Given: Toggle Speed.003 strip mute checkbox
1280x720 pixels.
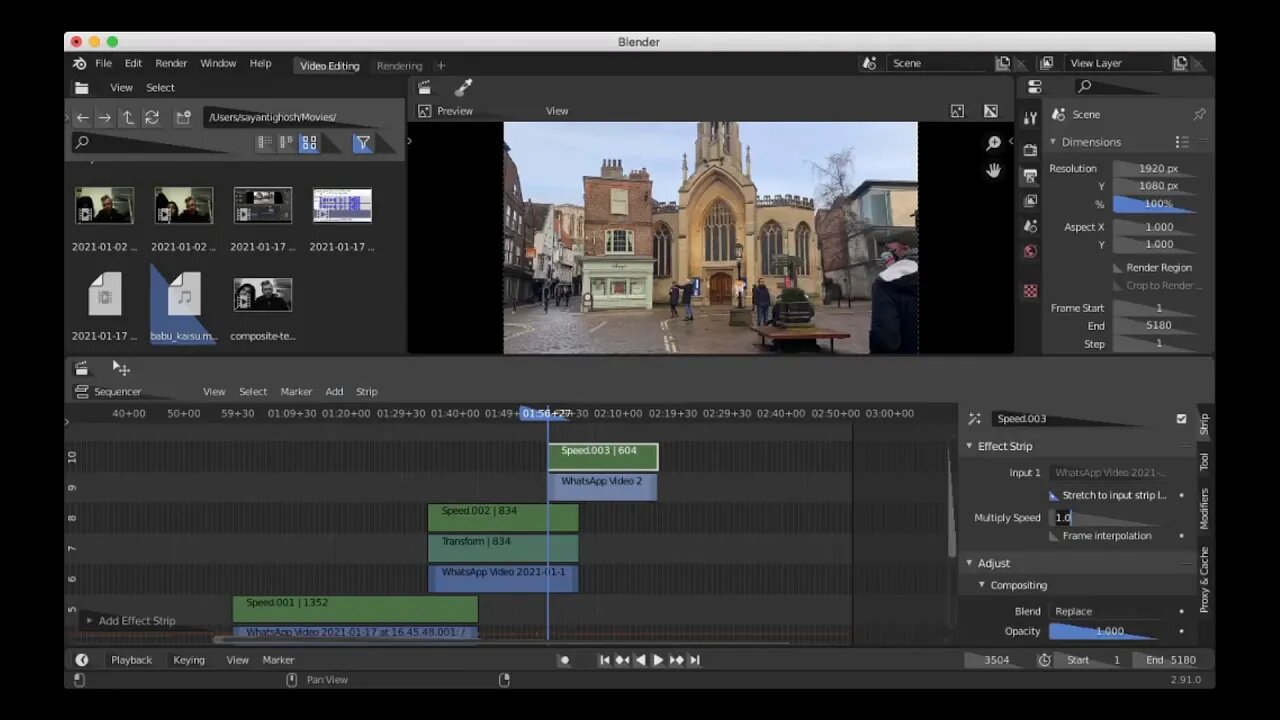Looking at the screenshot, I should coord(1181,419).
